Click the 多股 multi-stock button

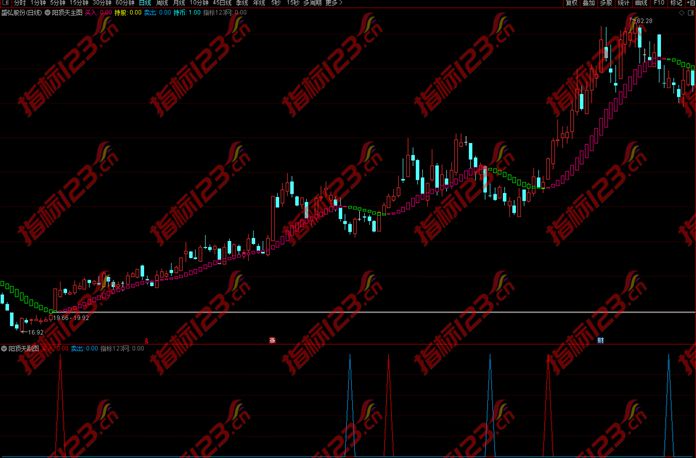tap(606, 4)
